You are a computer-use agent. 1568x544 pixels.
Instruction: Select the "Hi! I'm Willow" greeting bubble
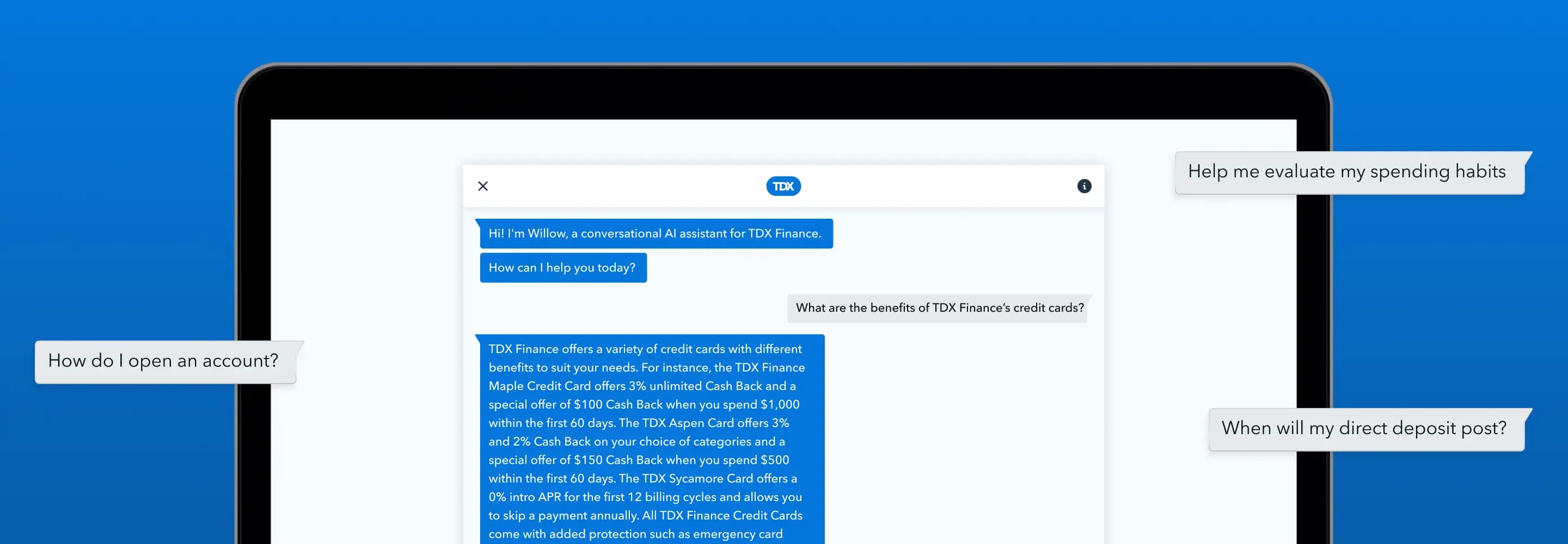(655, 234)
